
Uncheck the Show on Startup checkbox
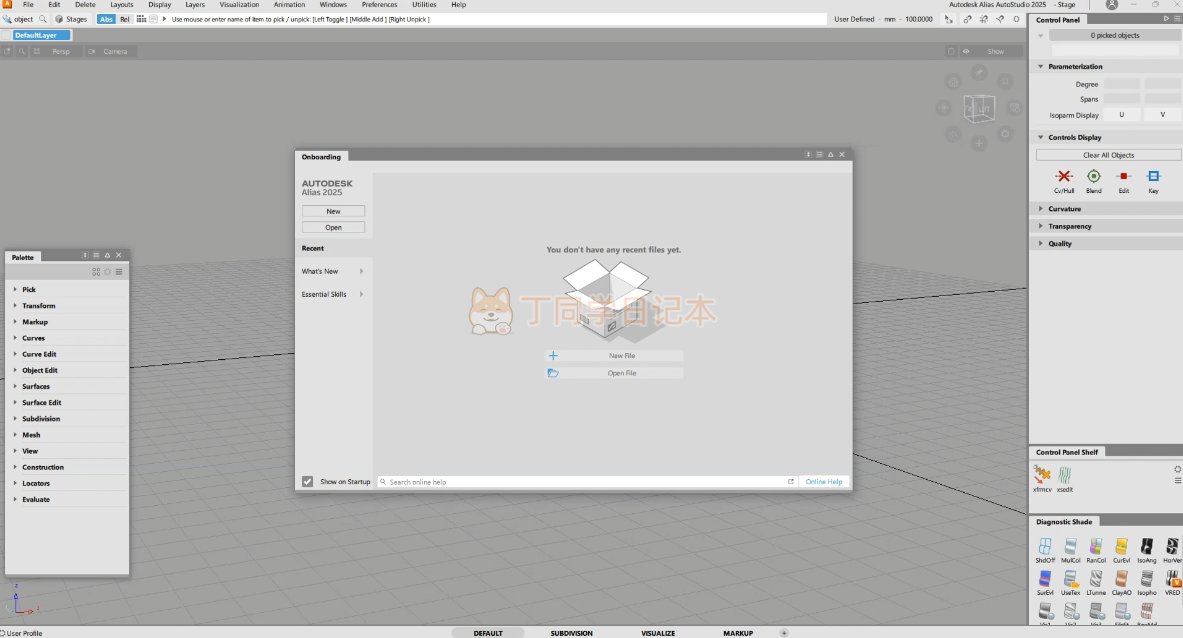308,482
